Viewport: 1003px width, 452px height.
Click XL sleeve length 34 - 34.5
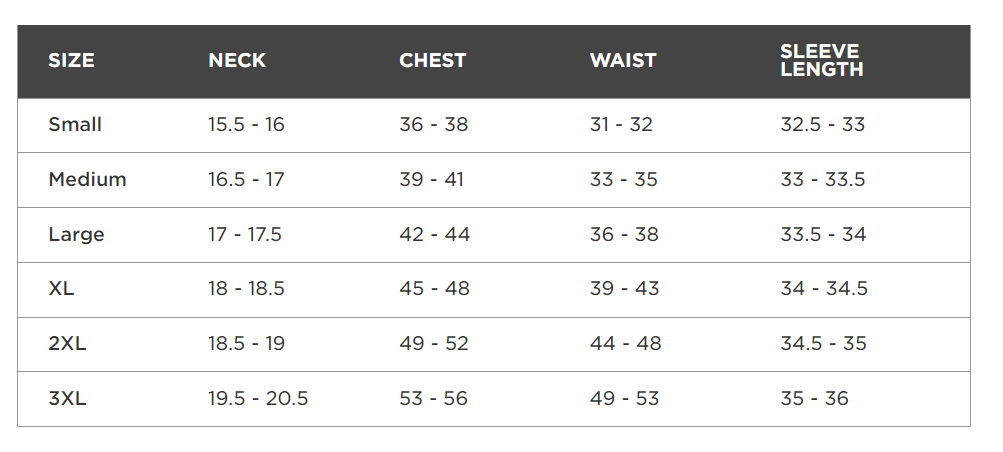tap(824, 289)
